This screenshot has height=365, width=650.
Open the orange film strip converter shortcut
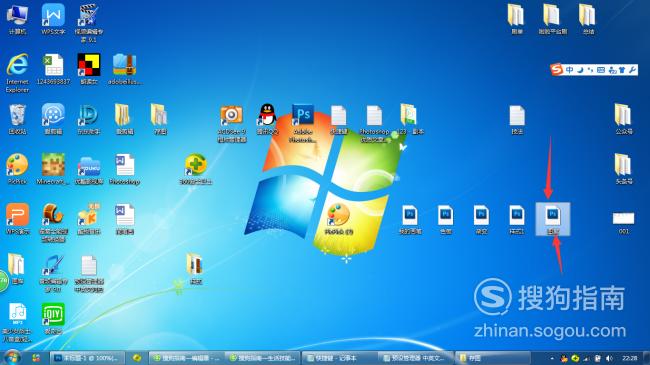(x=53, y=223)
